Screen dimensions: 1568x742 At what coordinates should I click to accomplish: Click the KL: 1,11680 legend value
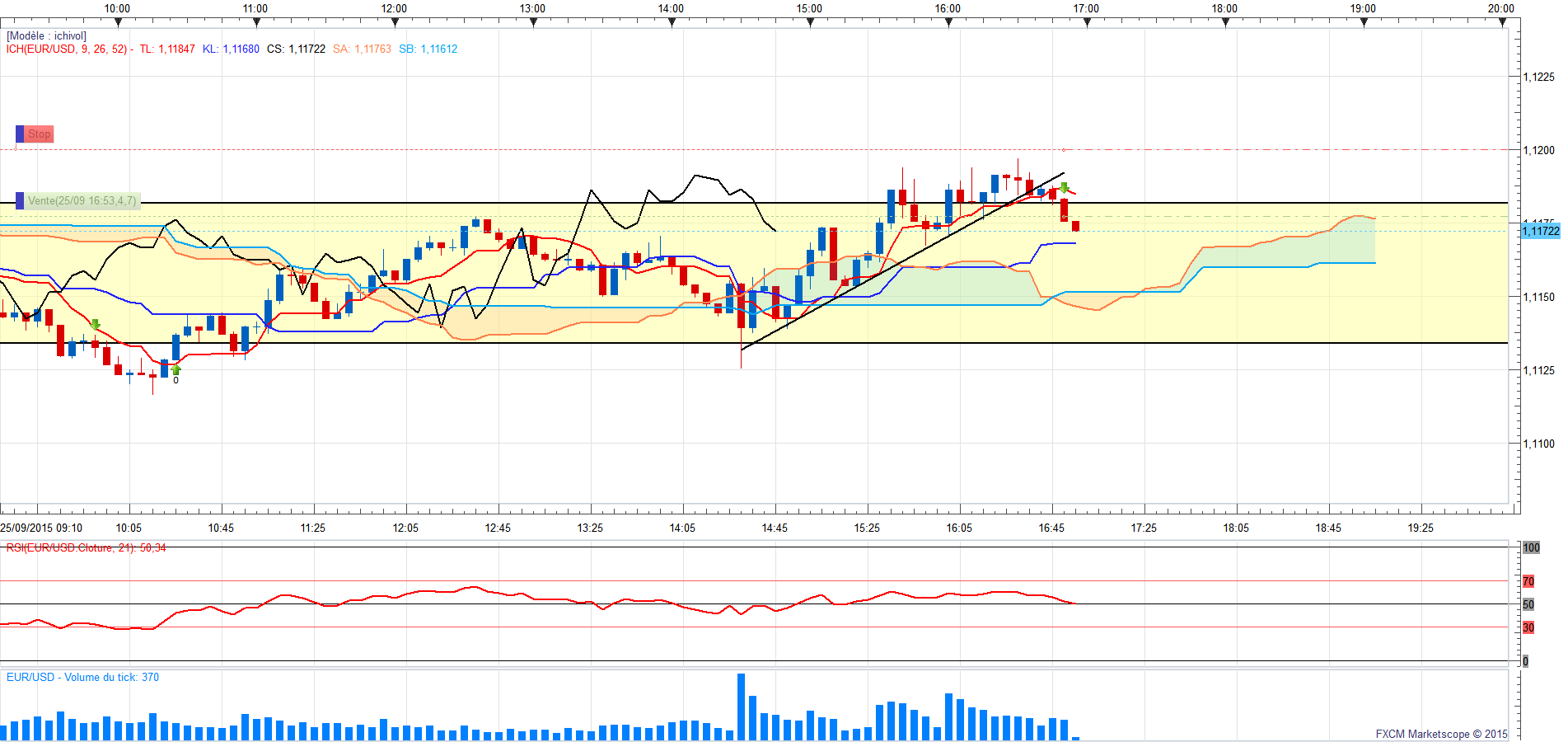(231, 49)
